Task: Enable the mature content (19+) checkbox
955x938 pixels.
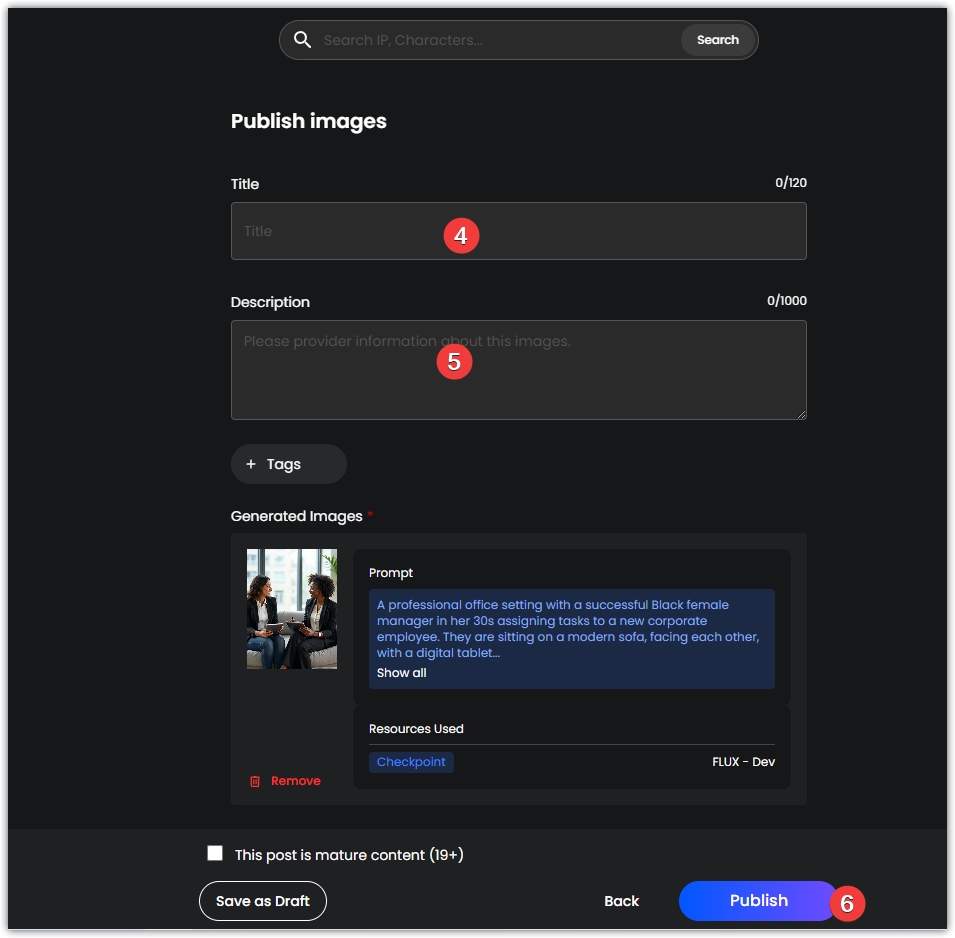Action: [x=215, y=853]
